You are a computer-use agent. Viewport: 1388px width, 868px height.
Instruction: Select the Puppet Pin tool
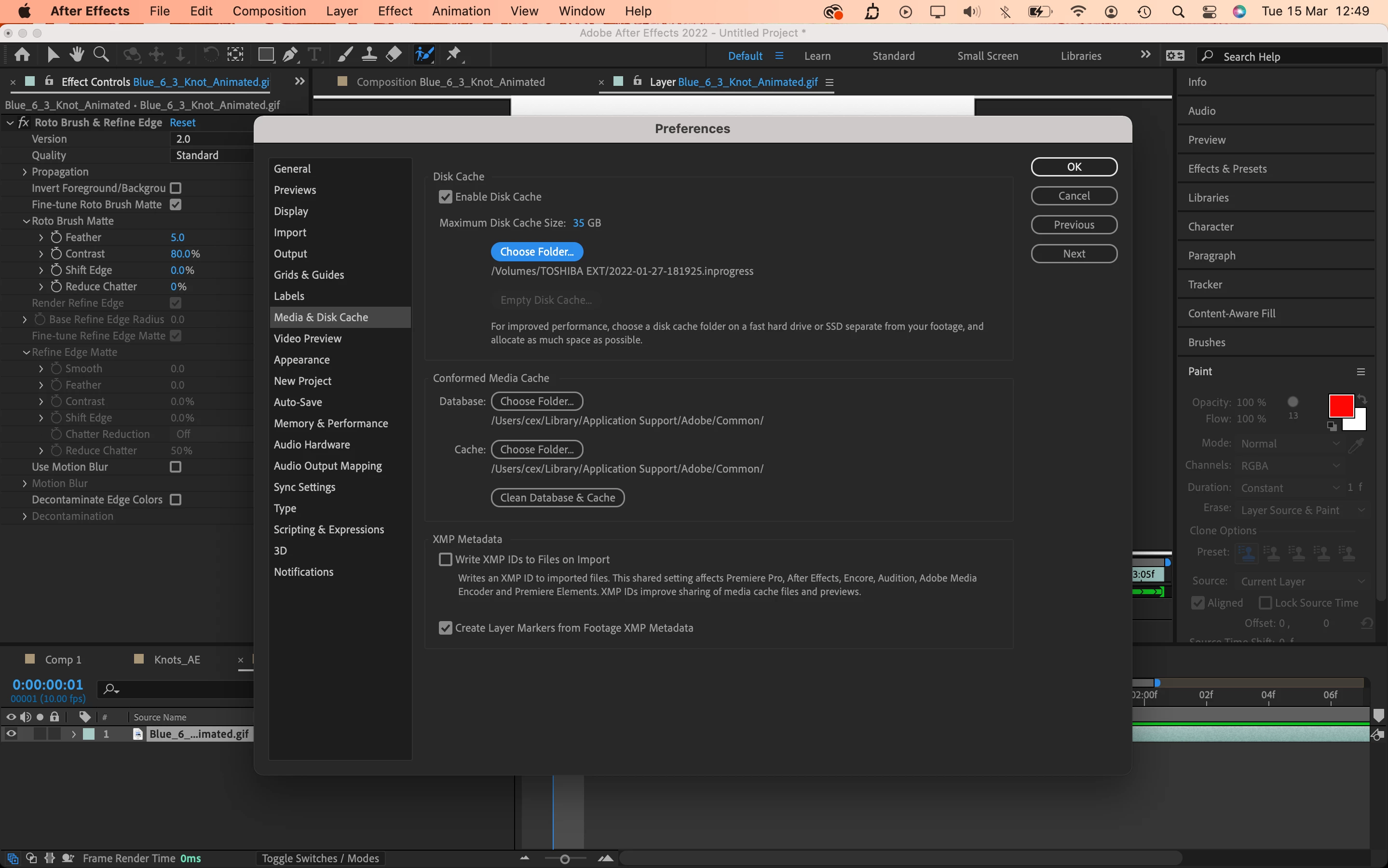tap(454, 54)
